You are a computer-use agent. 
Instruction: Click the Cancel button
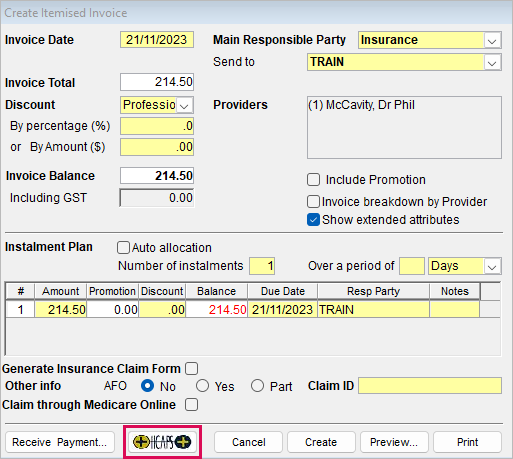pyautogui.click(x=248, y=442)
